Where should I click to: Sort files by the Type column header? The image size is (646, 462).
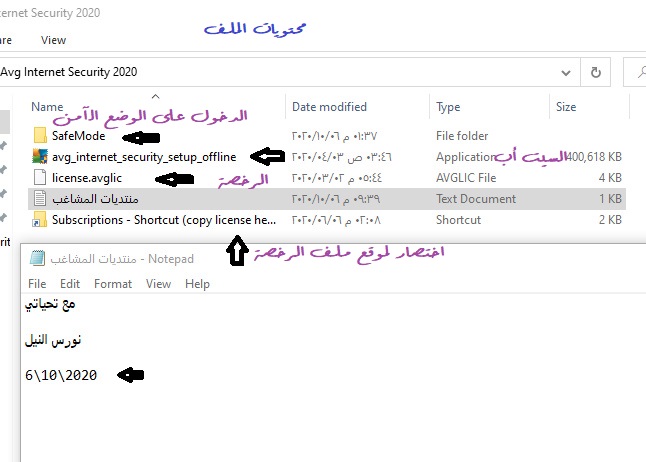(448, 107)
